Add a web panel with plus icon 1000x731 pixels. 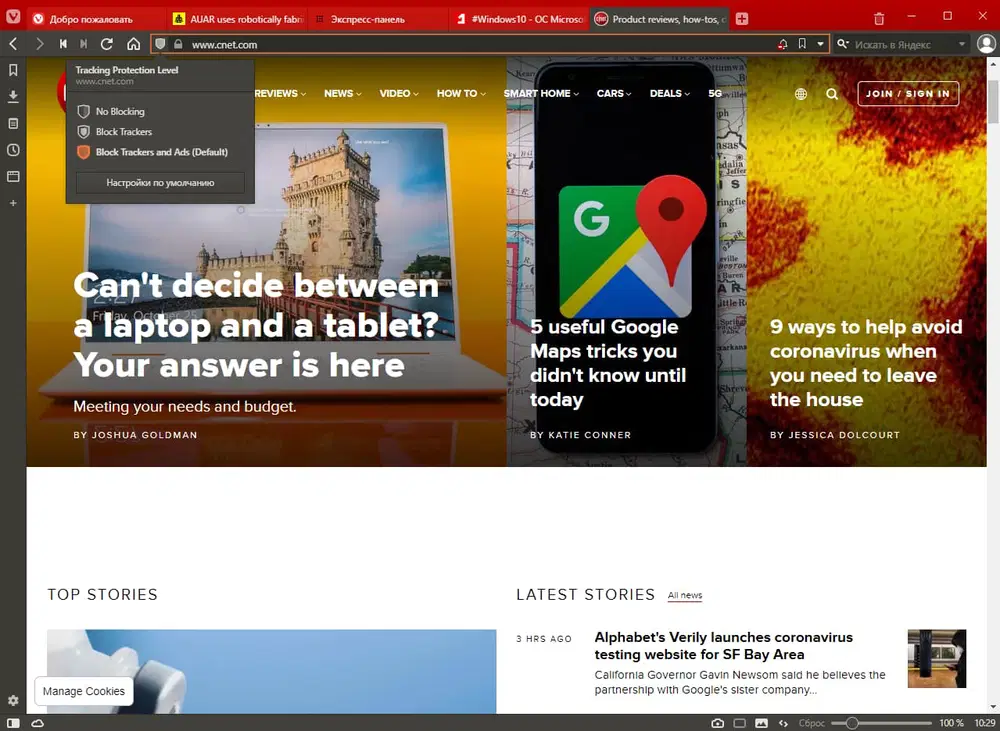tap(13, 203)
